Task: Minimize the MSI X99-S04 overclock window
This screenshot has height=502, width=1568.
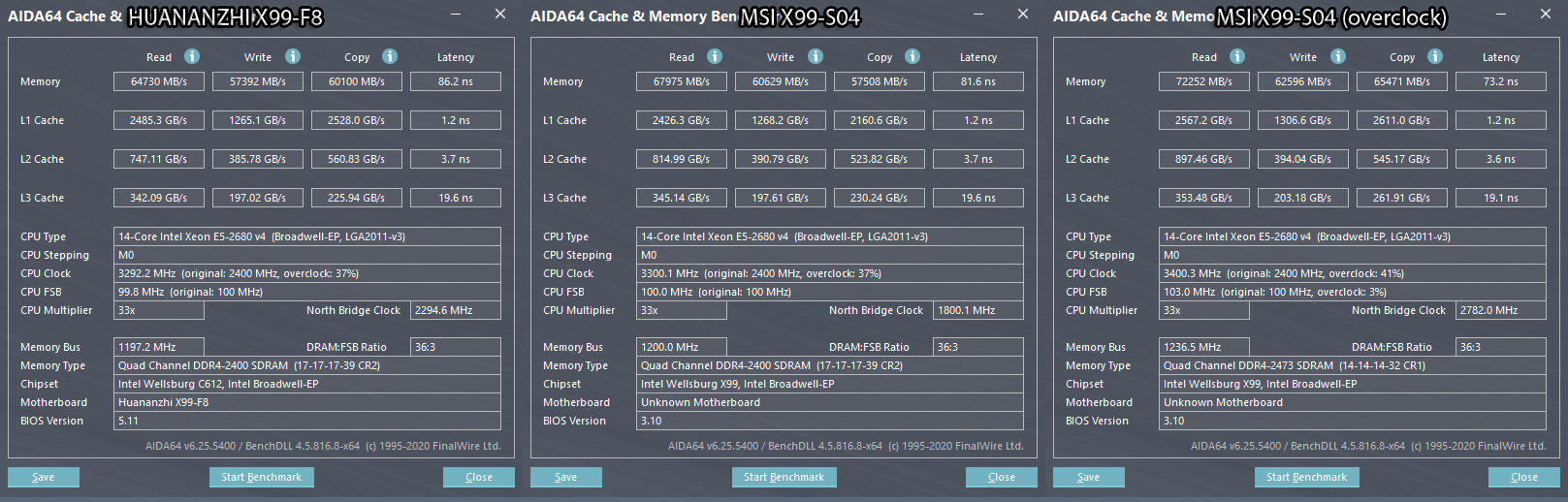Action: click(x=1501, y=15)
